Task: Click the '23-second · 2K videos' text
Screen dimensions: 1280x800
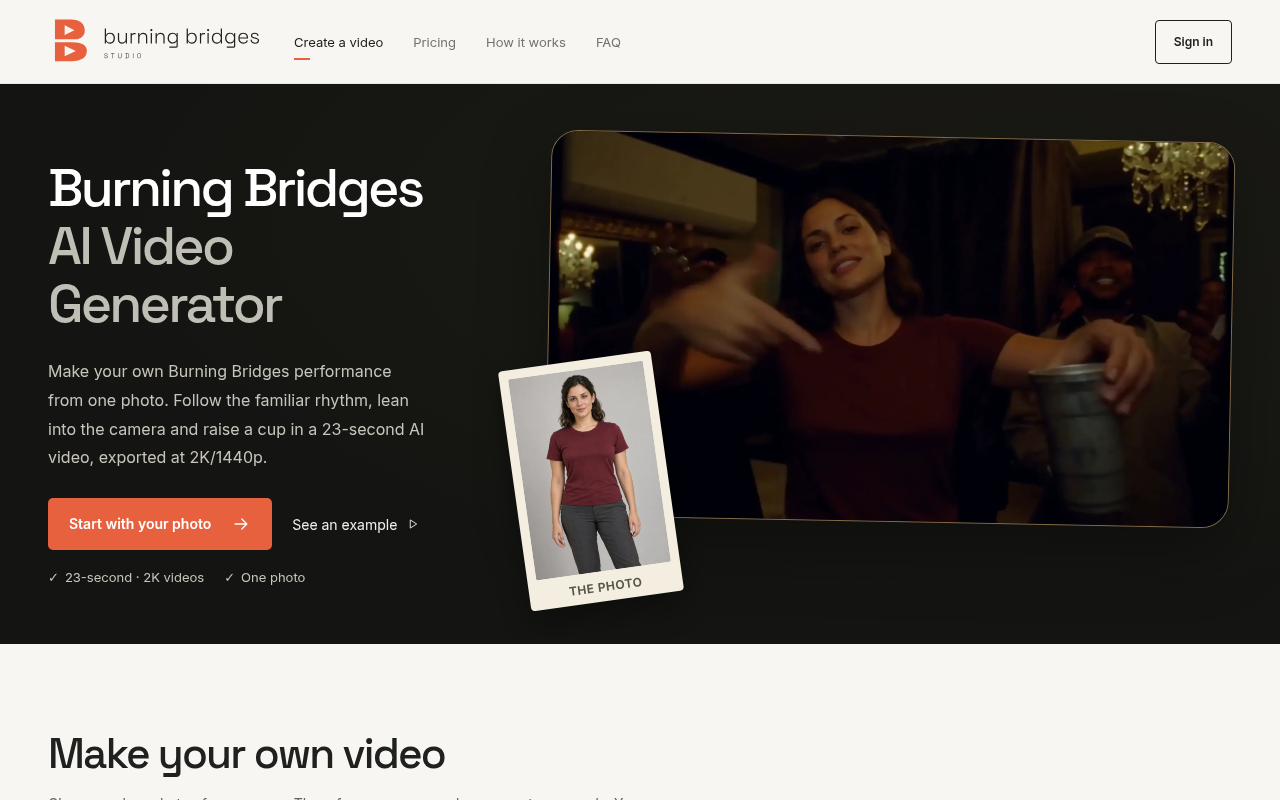Action: (134, 577)
